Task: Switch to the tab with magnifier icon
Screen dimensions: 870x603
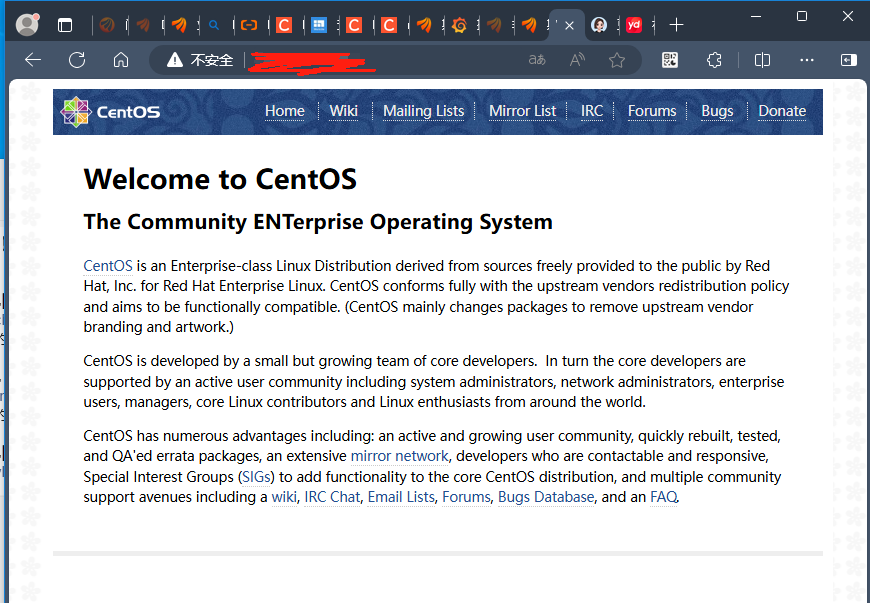Action: [214, 25]
